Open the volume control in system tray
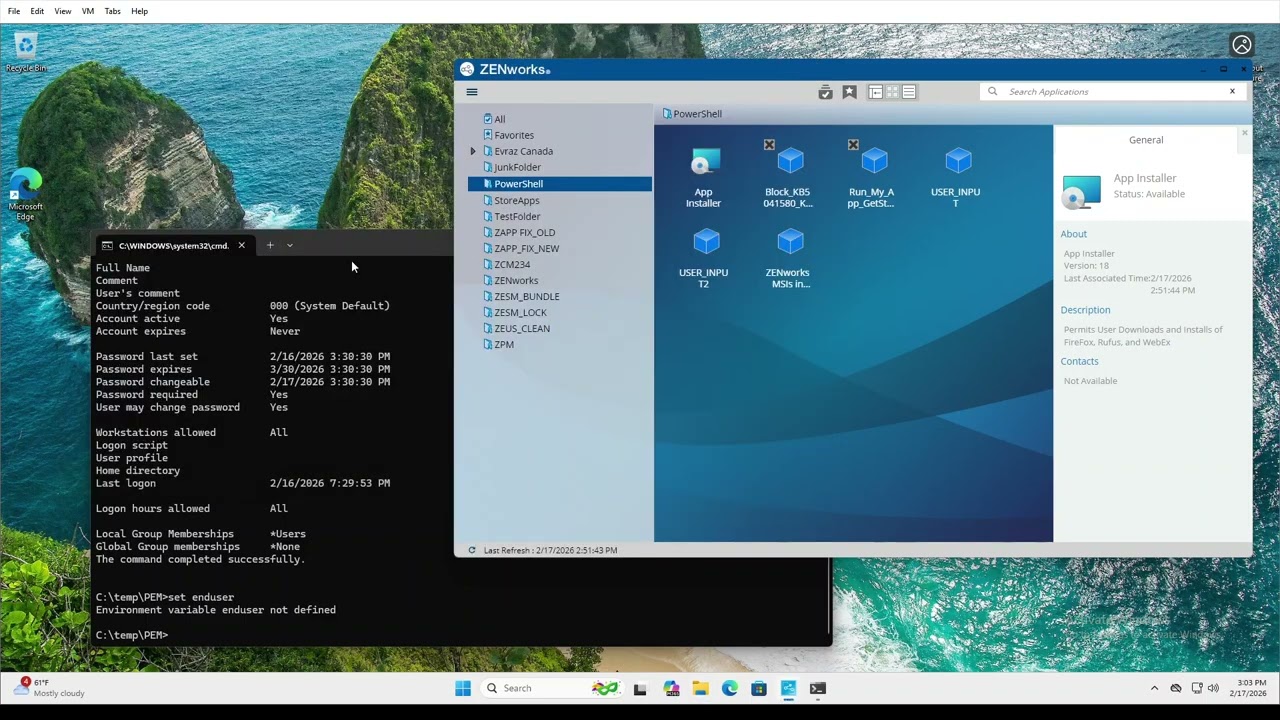This screenshot has height=720, width=1280. click(1213, 688)
